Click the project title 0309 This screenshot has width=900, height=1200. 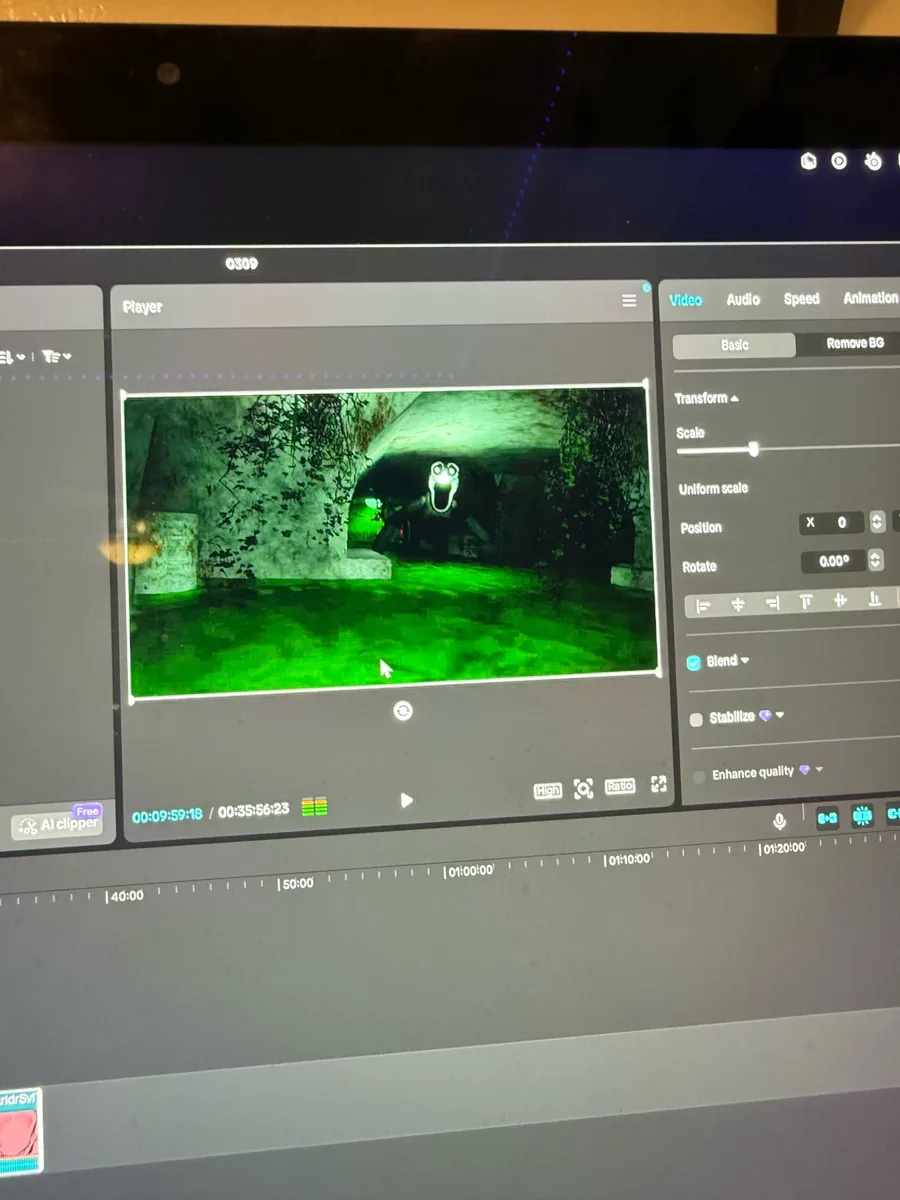(x=241, y=264)
